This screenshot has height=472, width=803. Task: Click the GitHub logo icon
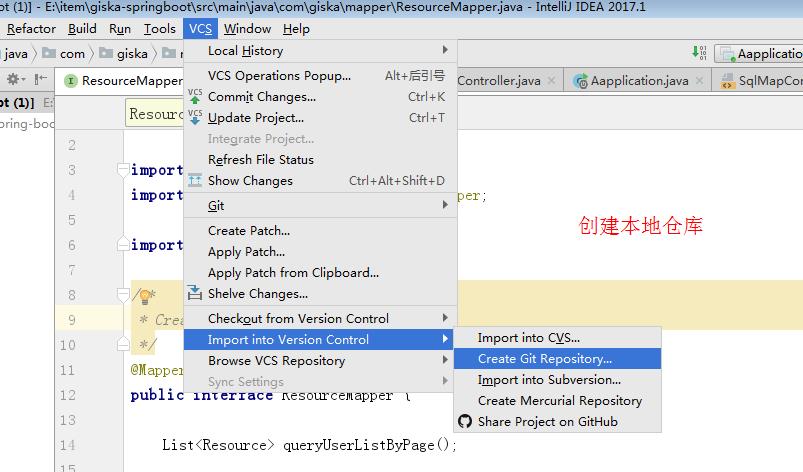pyautogui.click(x=465, y=421)
